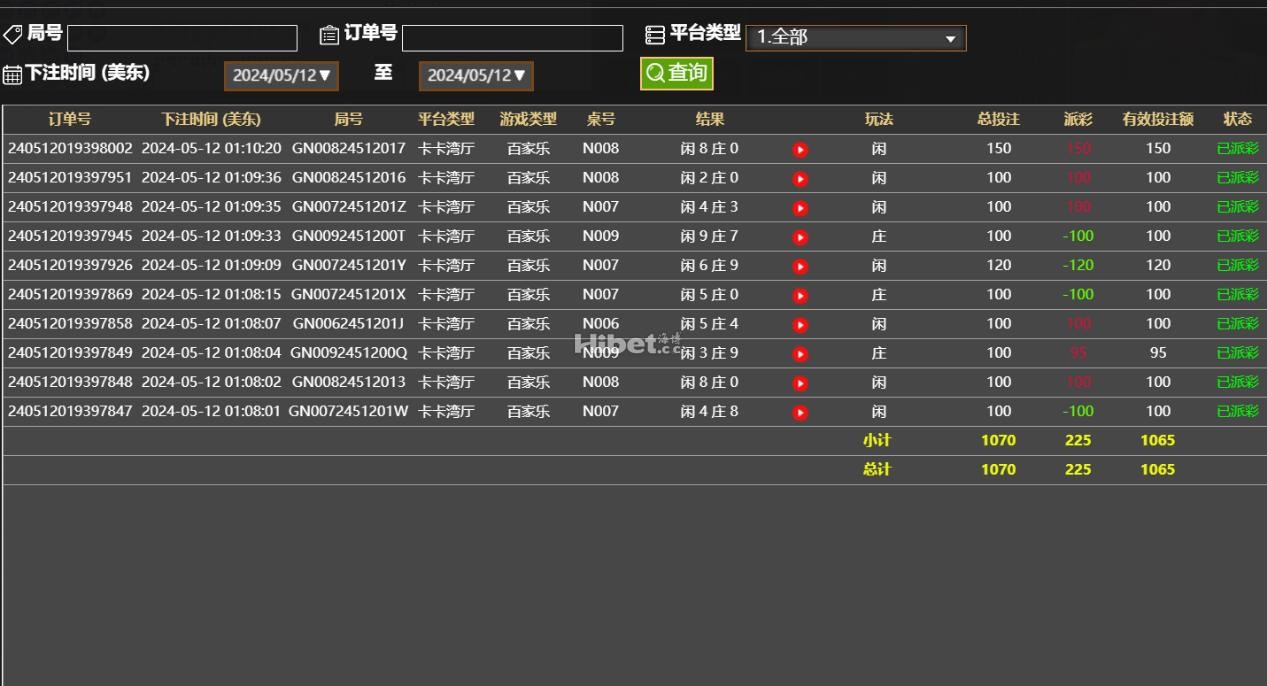Select order number 240512019397848
Viewport: 1267px width, 686px height.
click(70, 382)
